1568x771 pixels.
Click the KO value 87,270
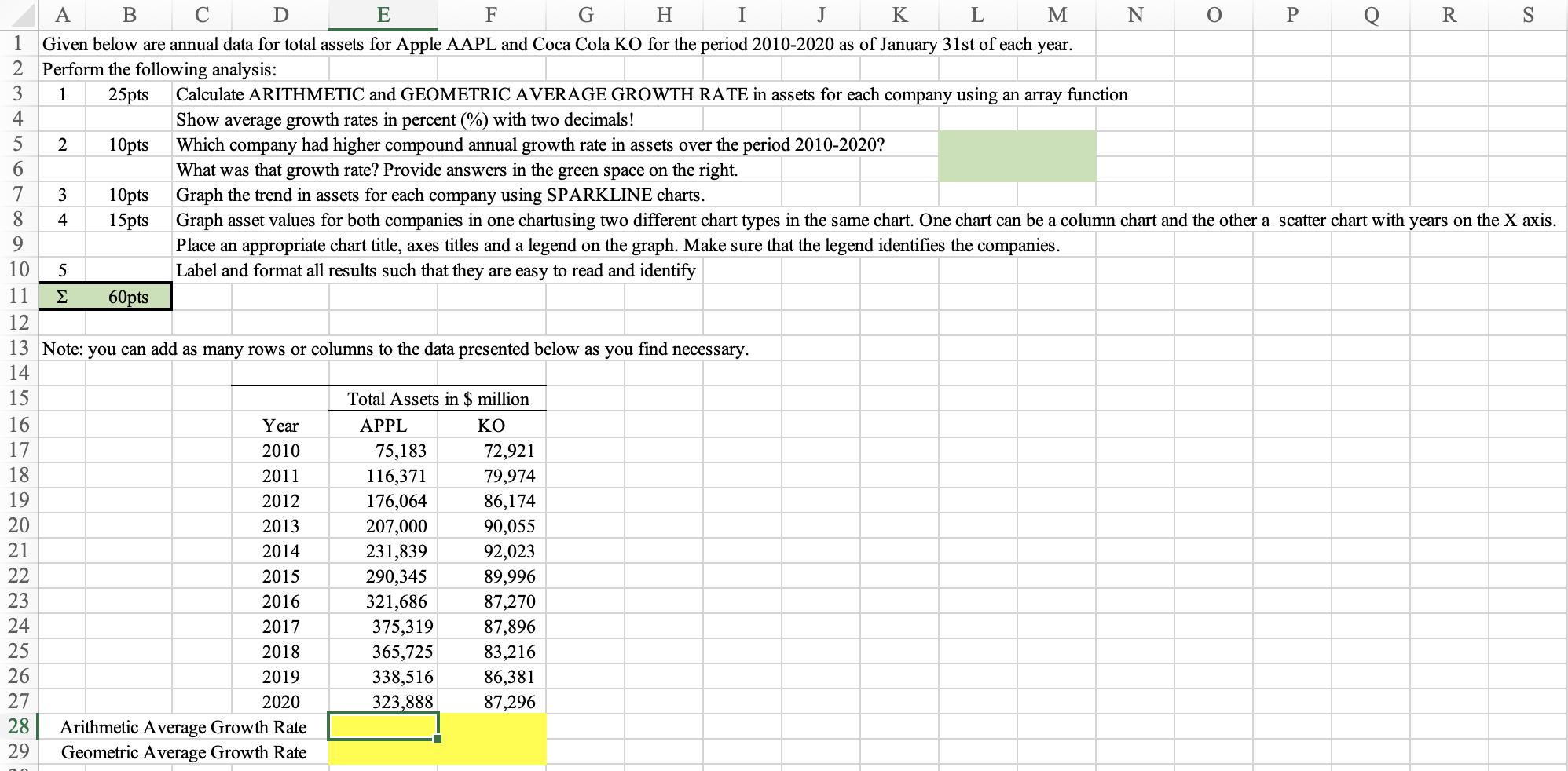492,601
